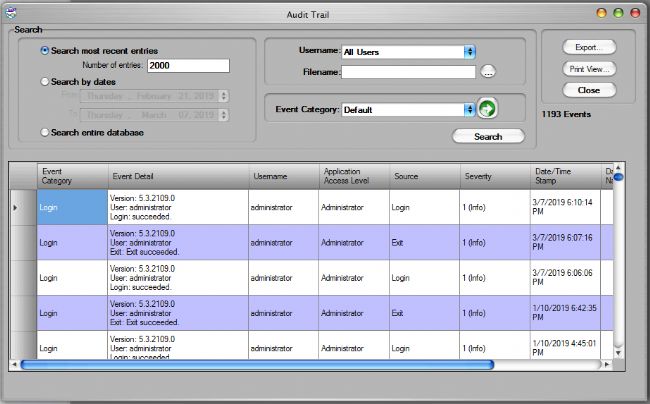Sort by Username column header

[x=284, y=176]
